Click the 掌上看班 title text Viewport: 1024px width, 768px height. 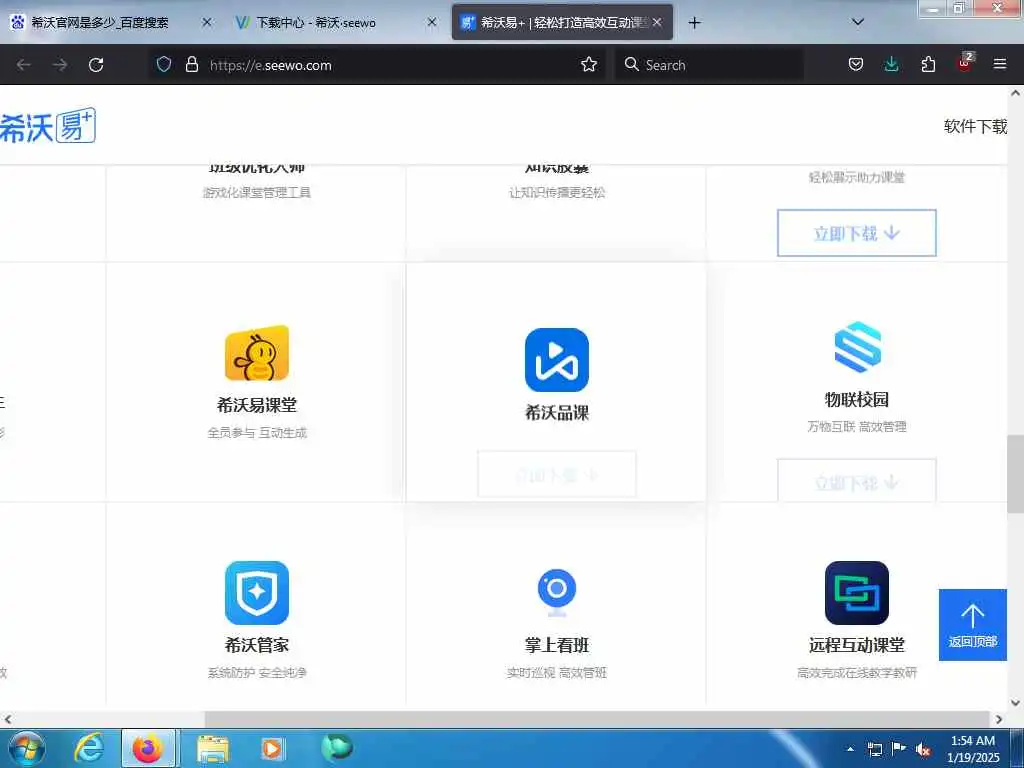pos(556,645)
